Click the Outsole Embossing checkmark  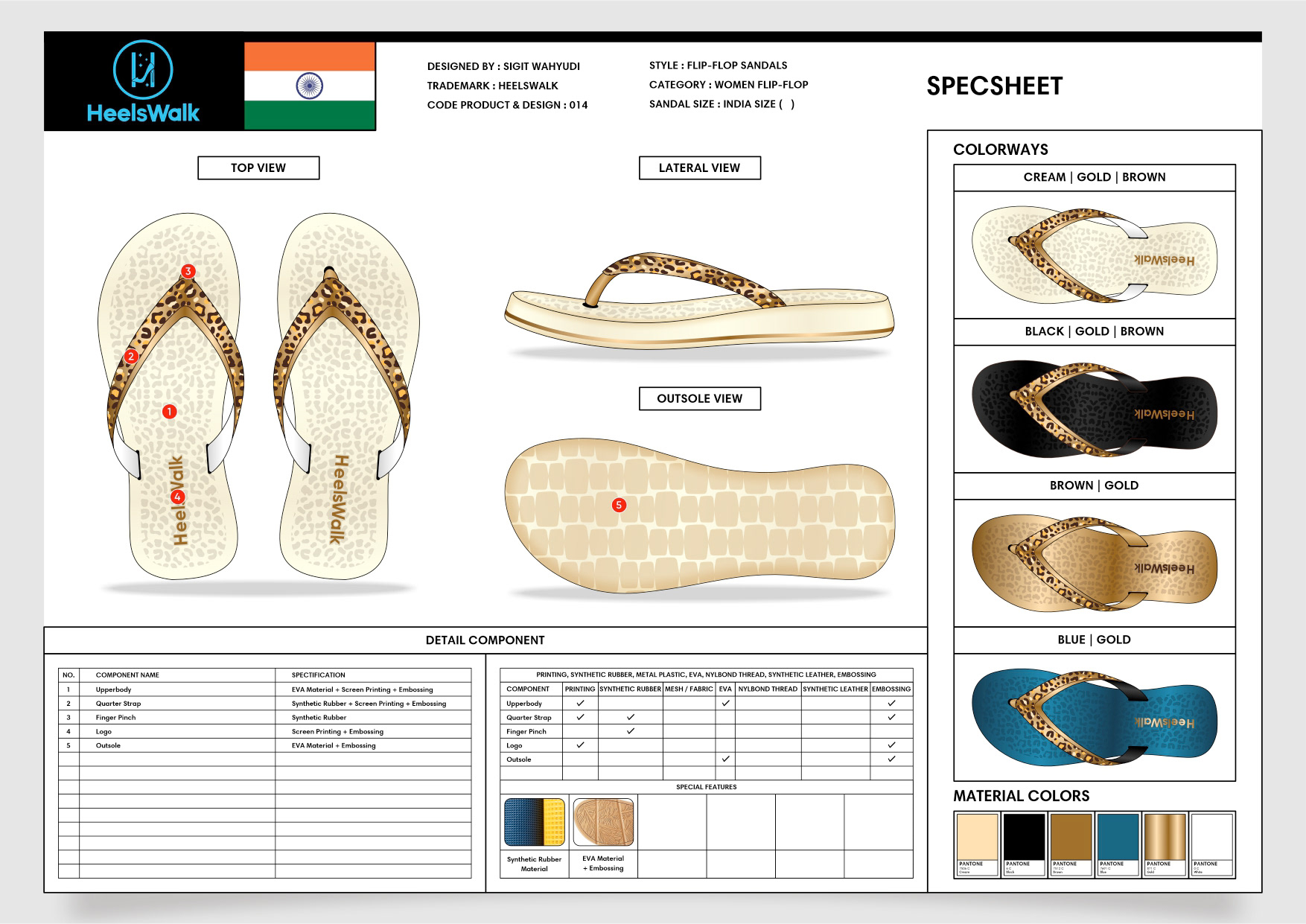[x=891, y=759]
